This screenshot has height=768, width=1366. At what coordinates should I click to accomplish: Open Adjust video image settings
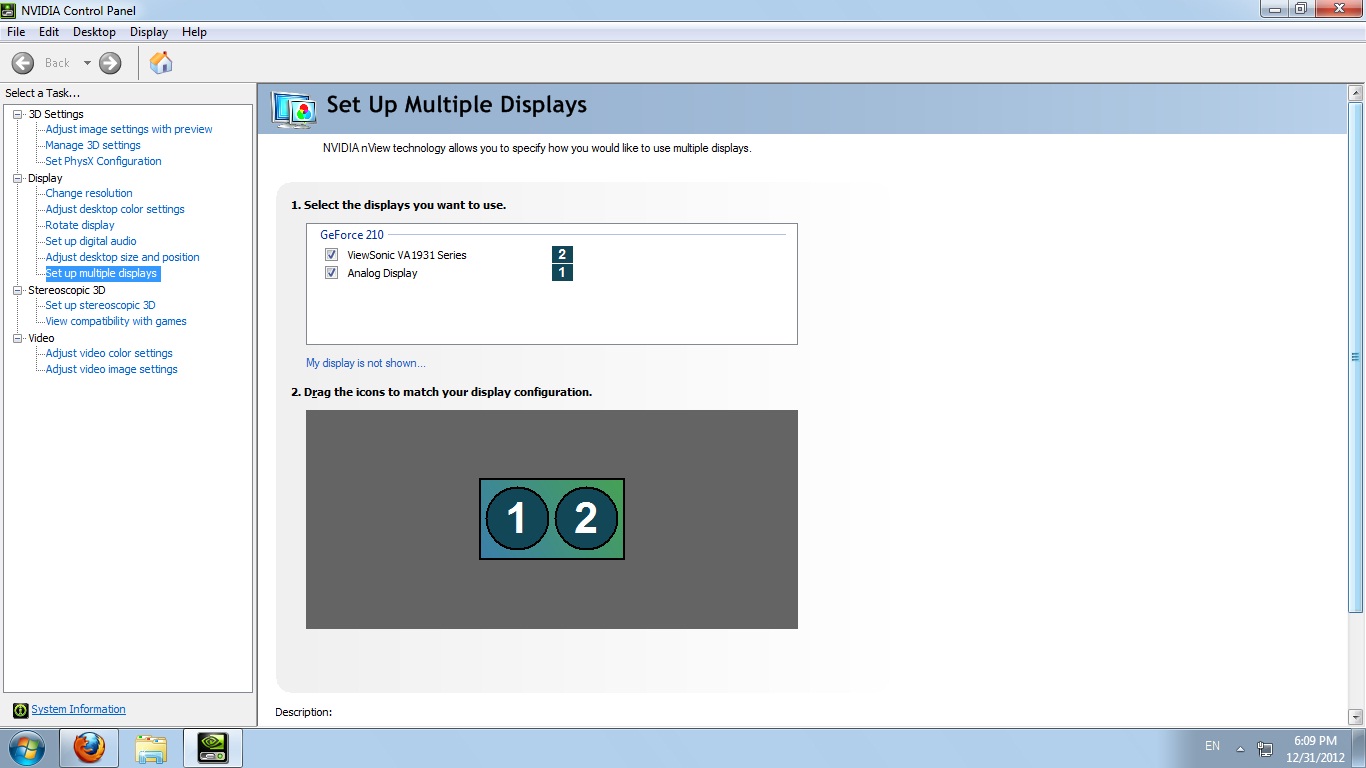click(x=111, y=369)
